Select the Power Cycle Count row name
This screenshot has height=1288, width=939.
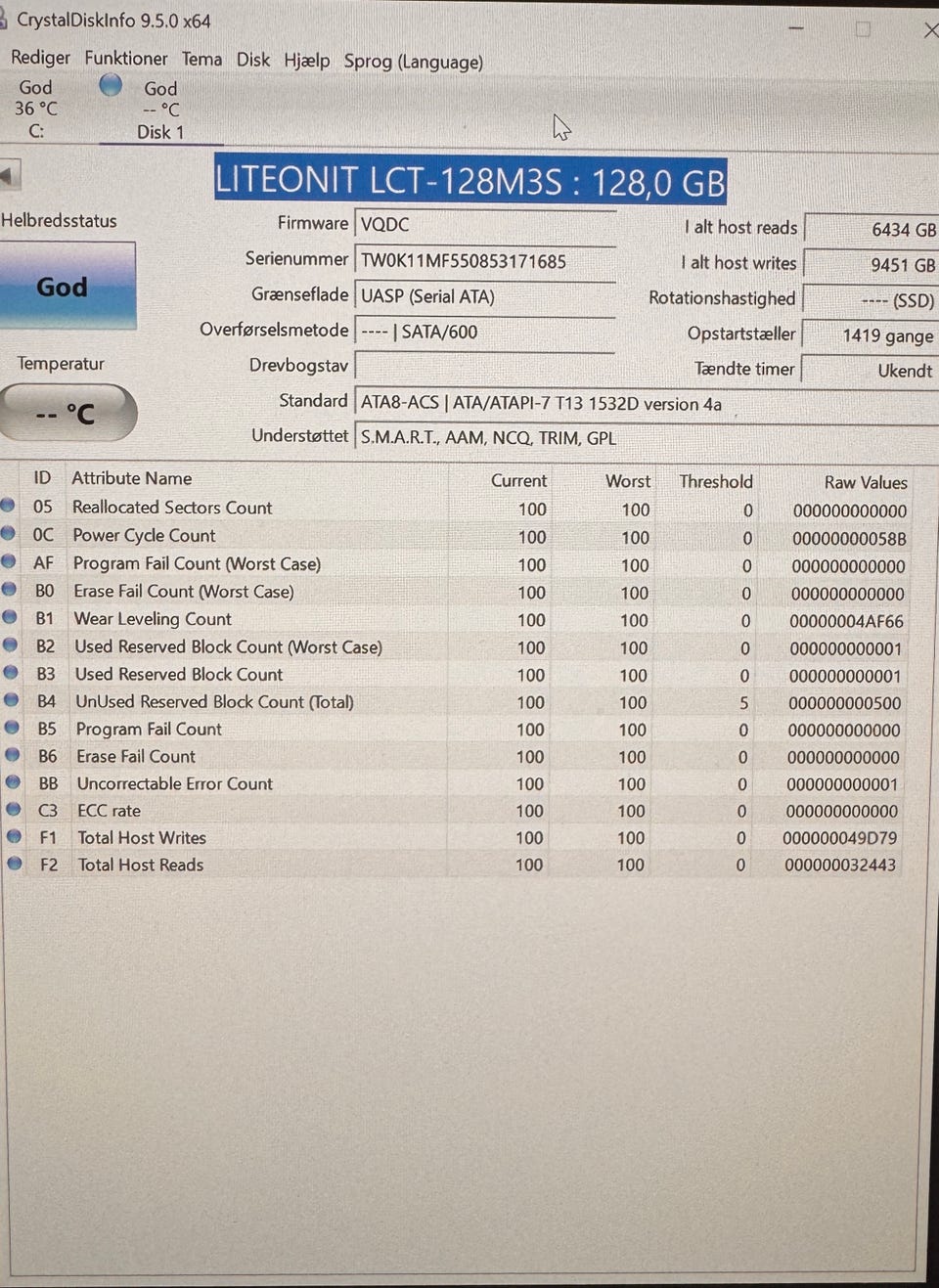click(x=144, y=535)
